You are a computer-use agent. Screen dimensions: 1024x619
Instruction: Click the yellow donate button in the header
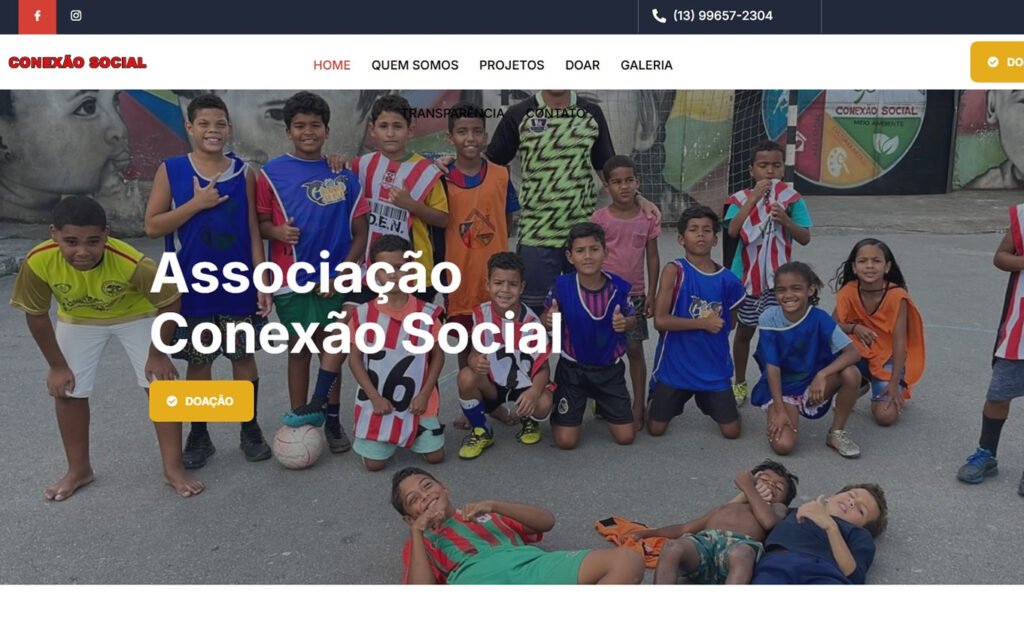click(997, 62)
